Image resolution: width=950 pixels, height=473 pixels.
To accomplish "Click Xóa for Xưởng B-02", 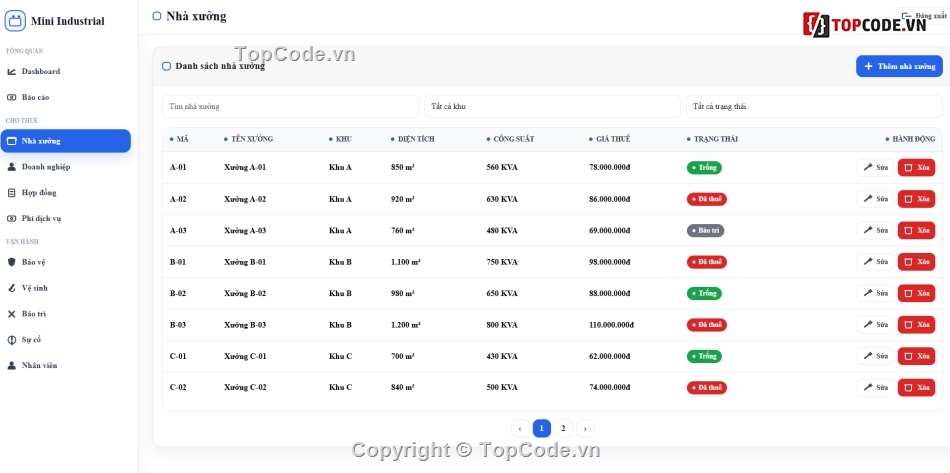I will coord(916,293).
